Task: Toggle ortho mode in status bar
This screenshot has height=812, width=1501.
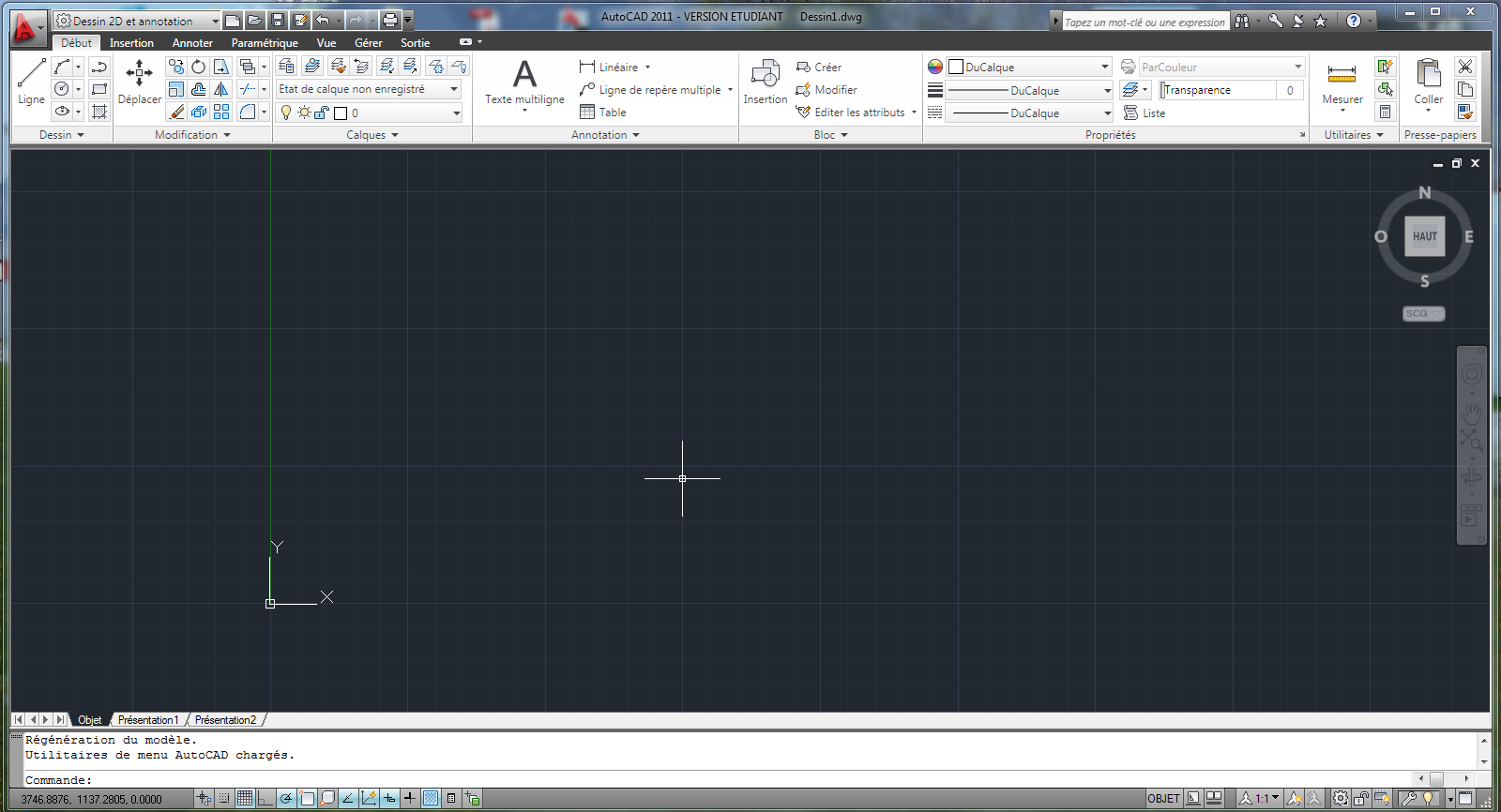Action: pos(265,798)
